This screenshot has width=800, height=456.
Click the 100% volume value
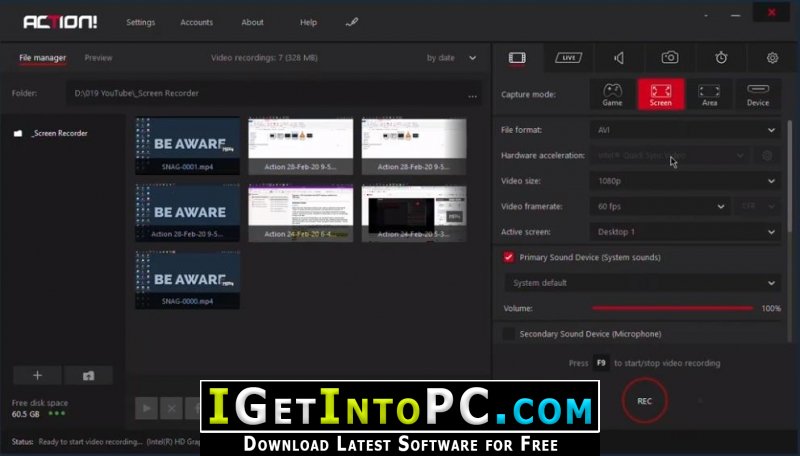coord(771,308)
